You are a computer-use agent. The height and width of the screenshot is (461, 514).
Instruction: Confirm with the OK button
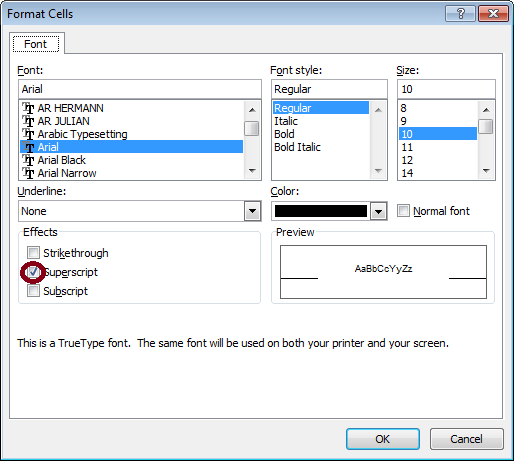click(x=382, y=439)
